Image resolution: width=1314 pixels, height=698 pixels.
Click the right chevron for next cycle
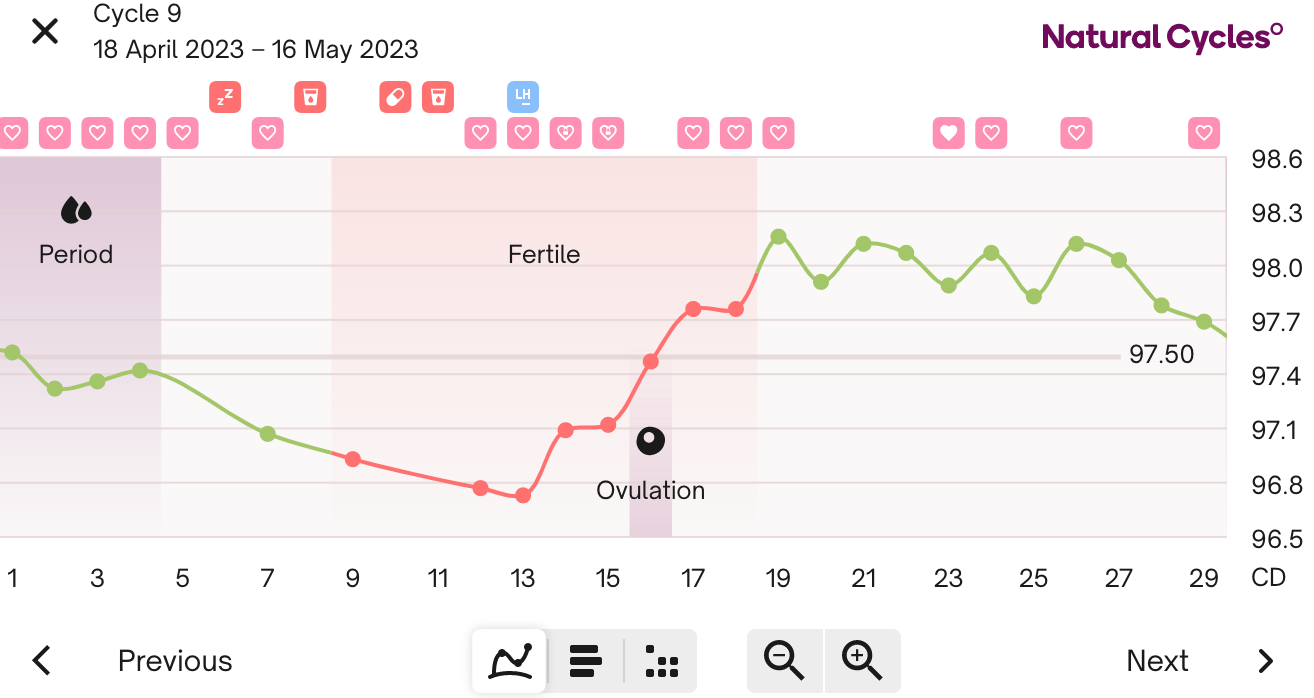(1266, 661)
